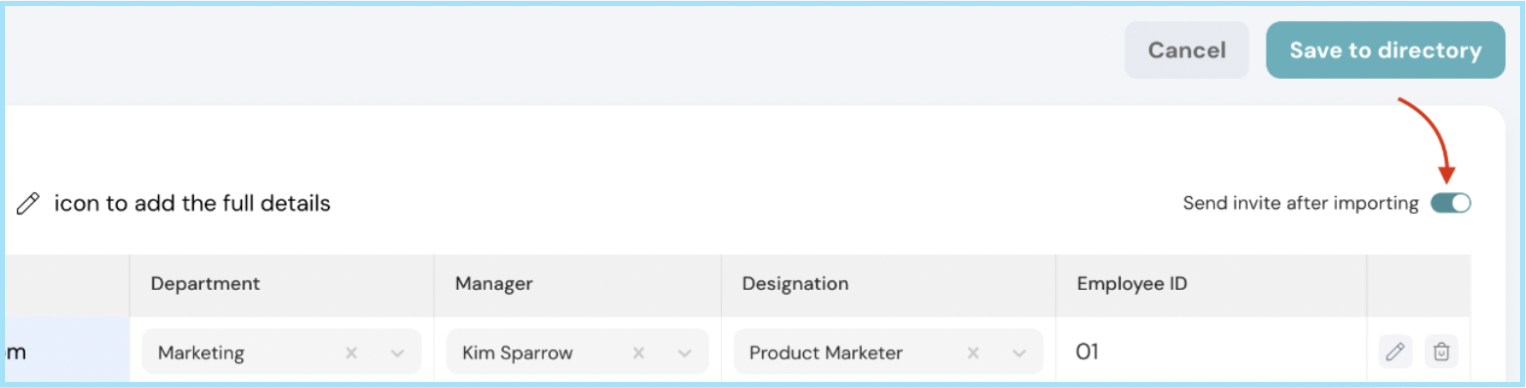Open the Department combo box showing Marketing

(x=281, y=352)
